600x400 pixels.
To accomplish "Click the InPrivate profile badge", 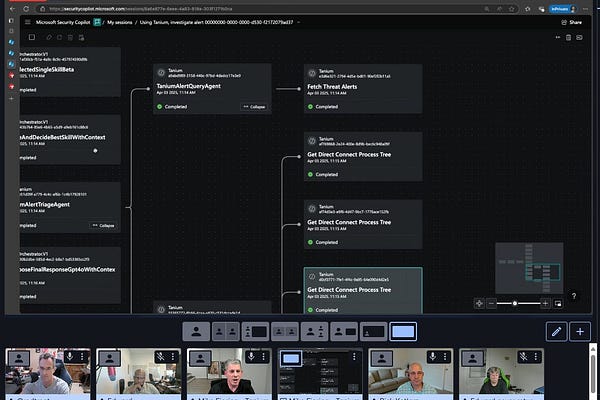I will [x=563, y=8].
